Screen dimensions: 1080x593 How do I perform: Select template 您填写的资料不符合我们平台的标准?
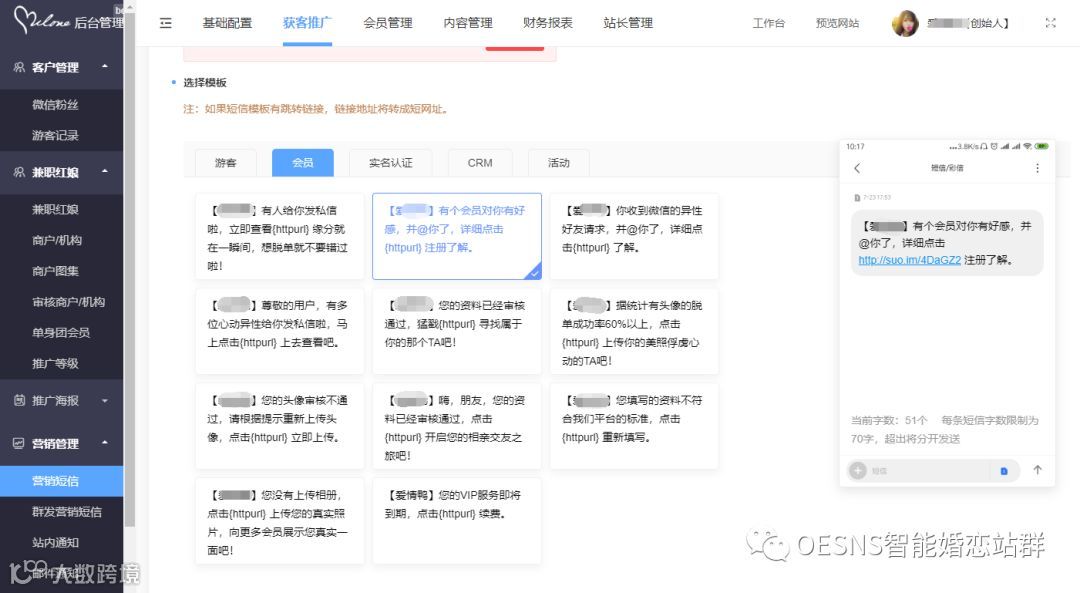[634, 426]
